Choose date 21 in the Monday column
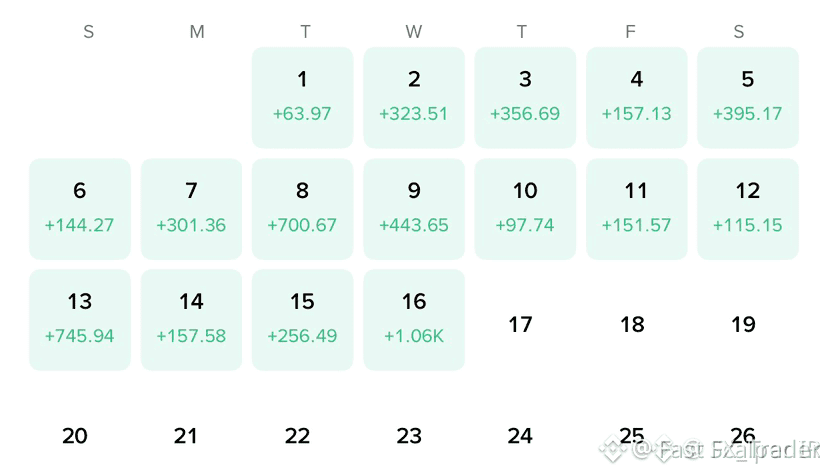This screenshot has width=828, height=474. tap(186, 436)
